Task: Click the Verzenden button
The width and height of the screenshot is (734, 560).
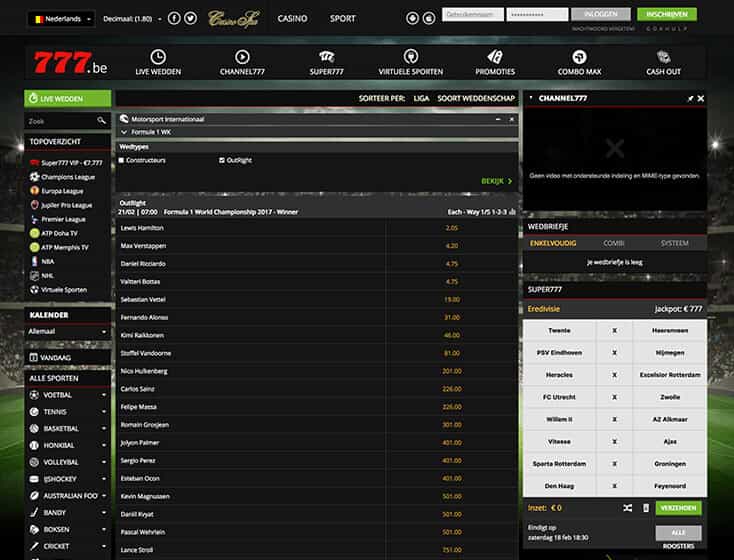Action: [678, 508]
